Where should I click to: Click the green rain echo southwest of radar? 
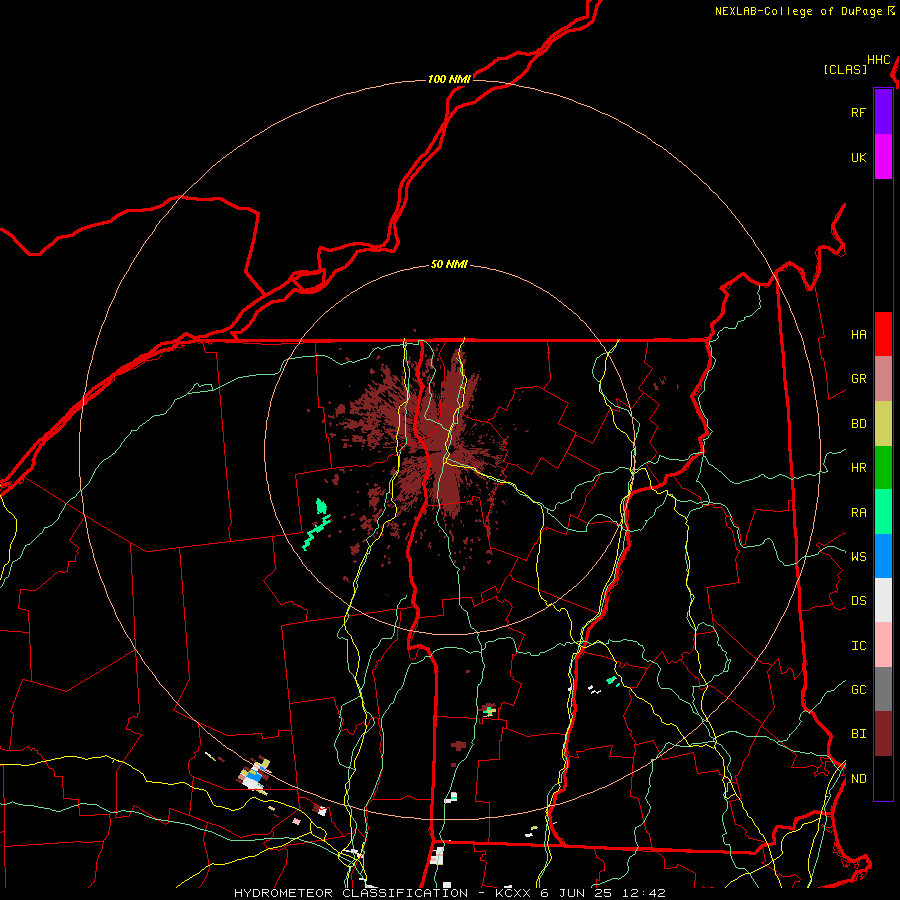[317, 525]
